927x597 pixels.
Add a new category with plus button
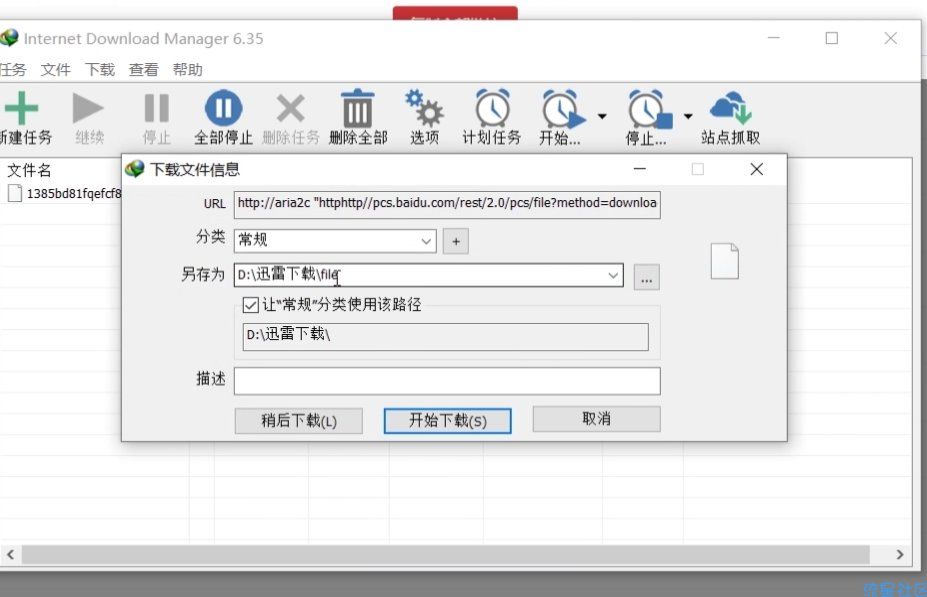click(x=456, y=241)
